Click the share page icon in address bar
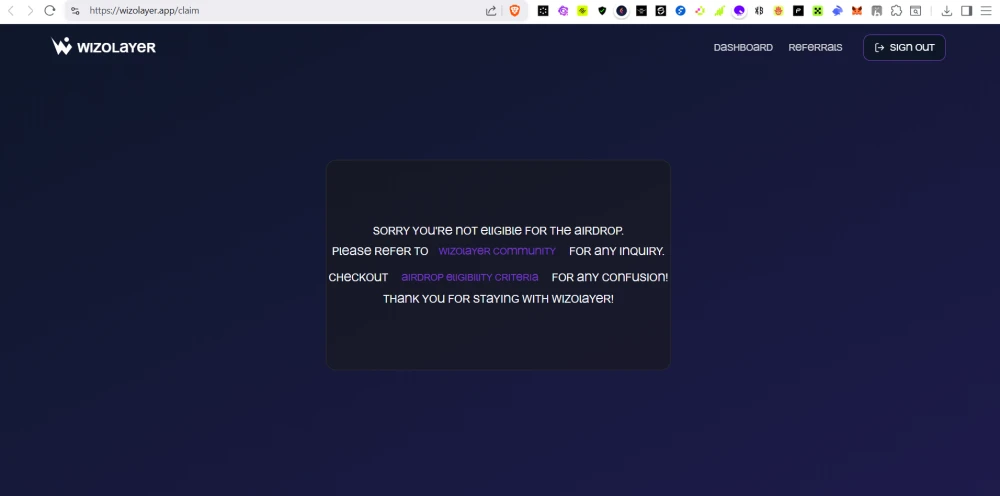Screen dimensions: 1000x496 491,11
